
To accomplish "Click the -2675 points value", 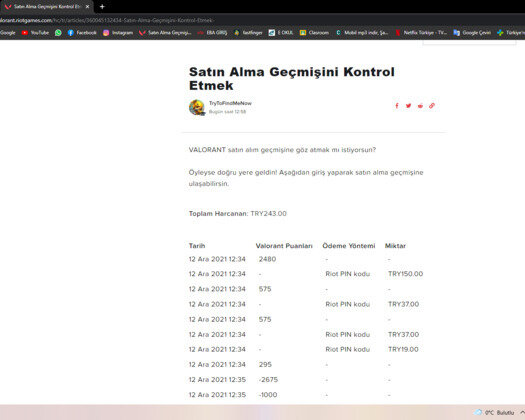I will pos(268,379).
